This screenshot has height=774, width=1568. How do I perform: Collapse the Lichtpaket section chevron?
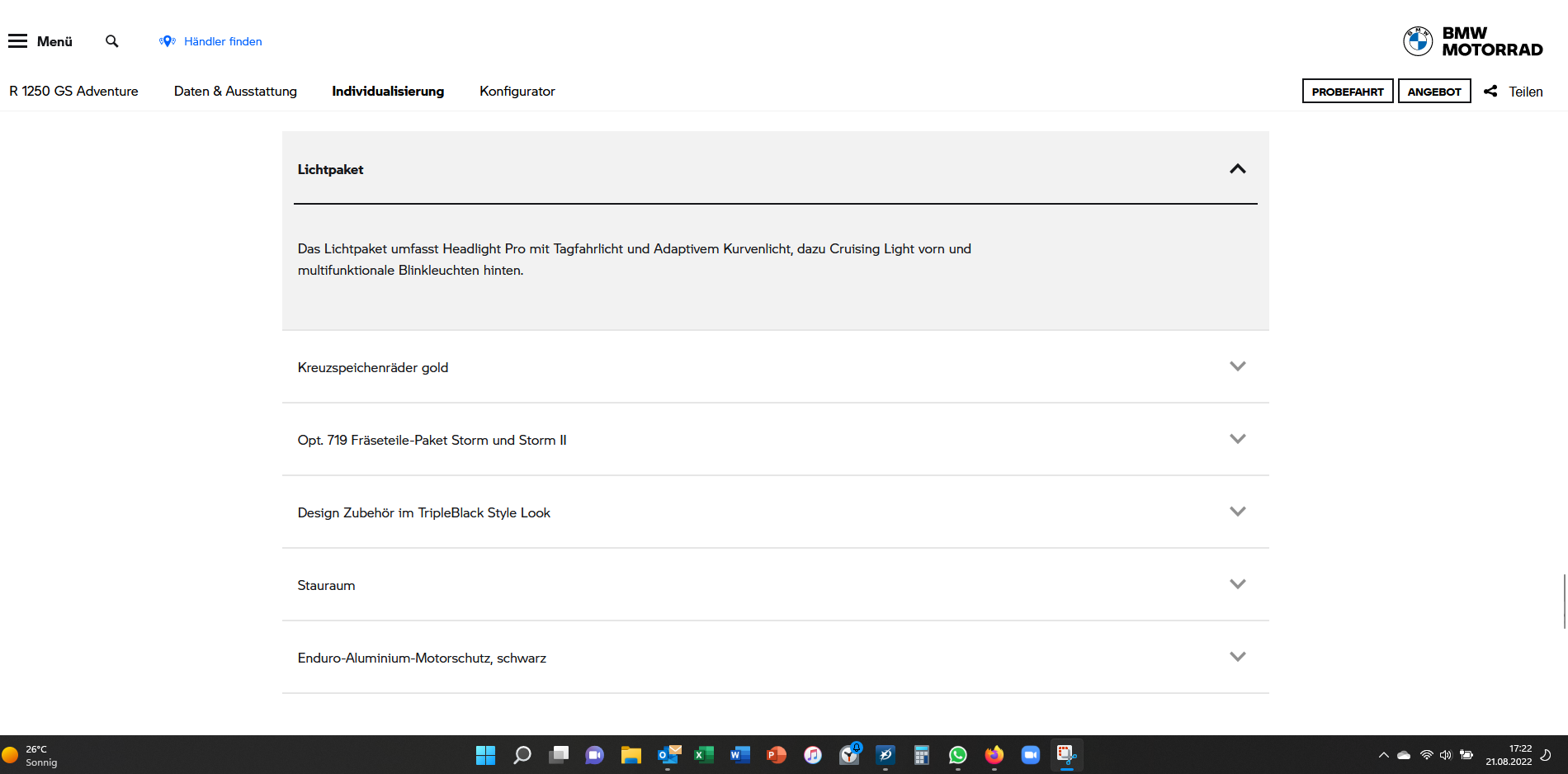point(1237,169)
